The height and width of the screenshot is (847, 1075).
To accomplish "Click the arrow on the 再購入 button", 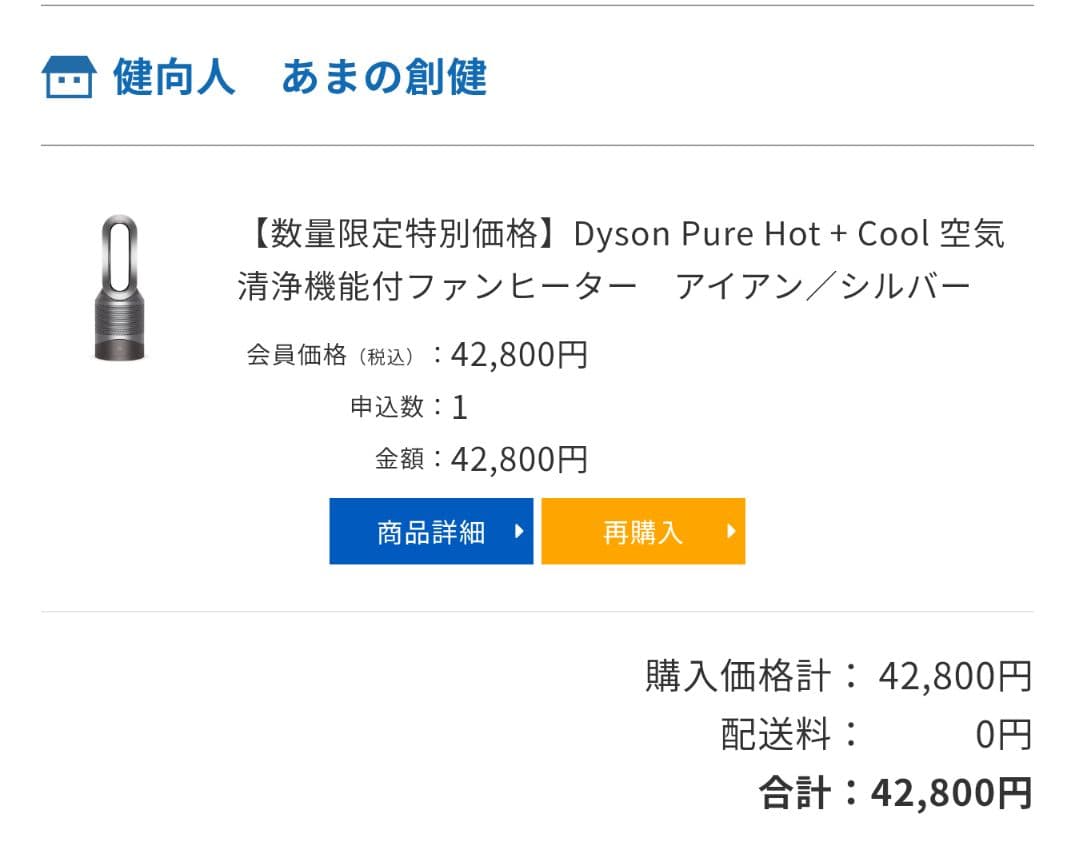I will click(731, 531).
